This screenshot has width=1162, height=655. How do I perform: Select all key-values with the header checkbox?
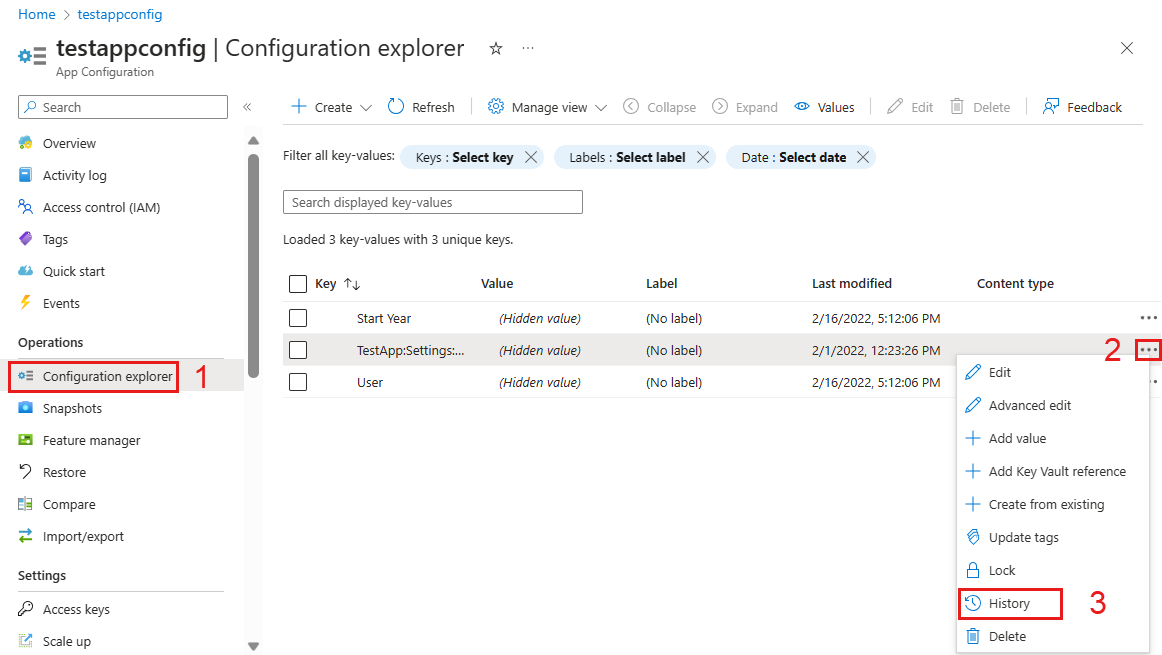point(297,283)
